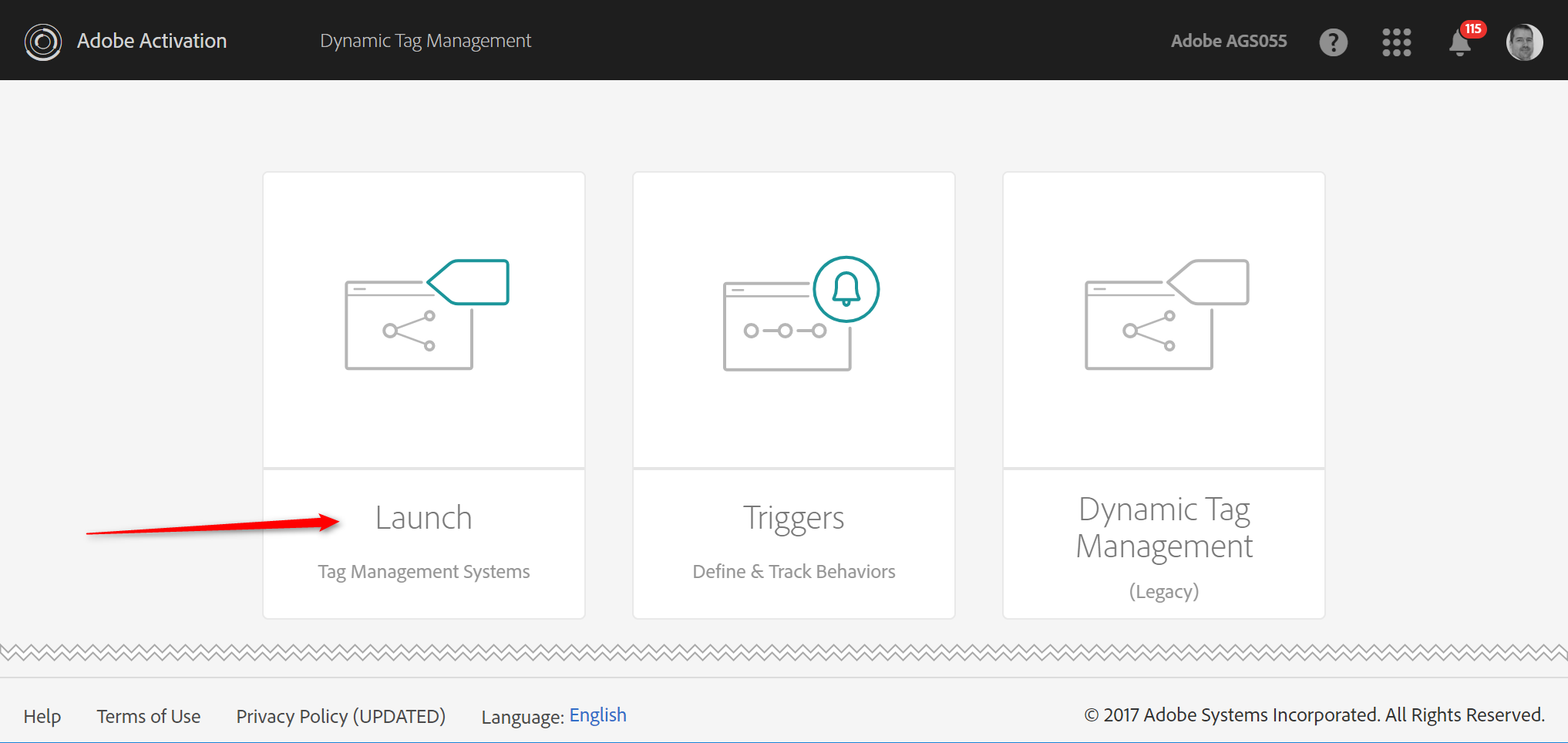Click the Tag Management Systems subtitle
The height and width of the screenshot is (743, 1568).
[x=423, y=572]
